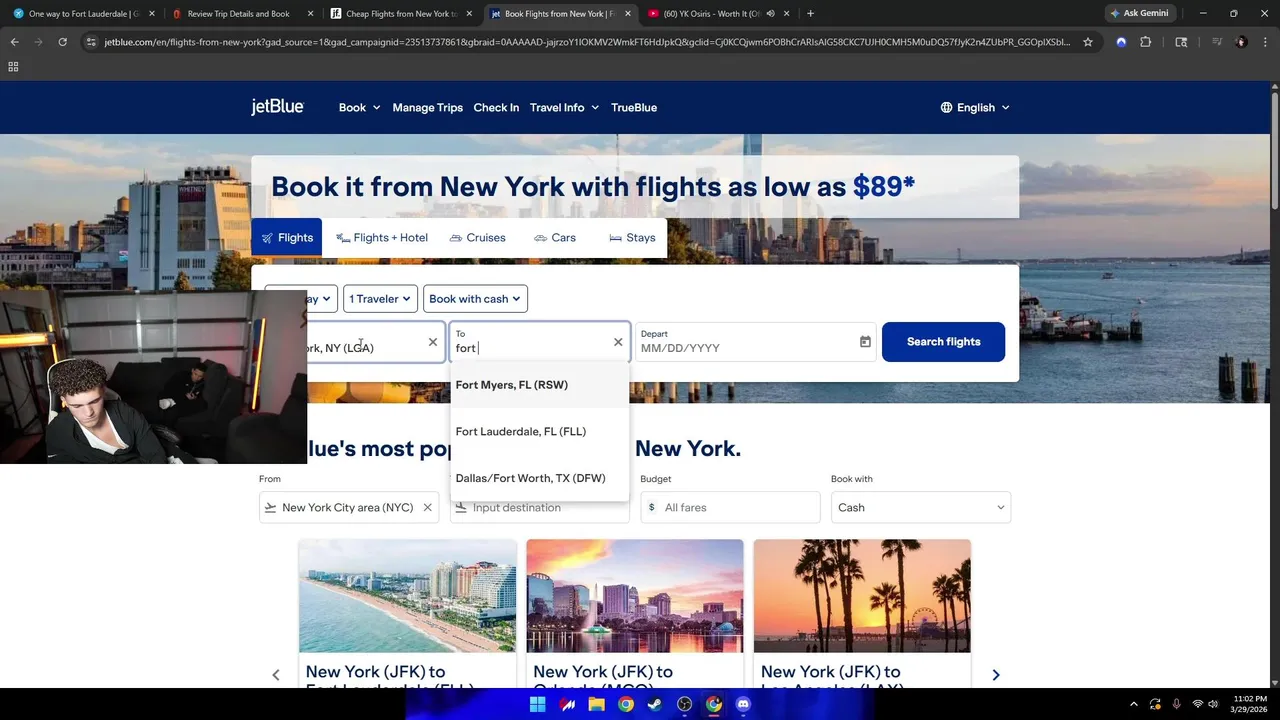Go back in browser
The image size is (1280, 720).
pos(14,42)
